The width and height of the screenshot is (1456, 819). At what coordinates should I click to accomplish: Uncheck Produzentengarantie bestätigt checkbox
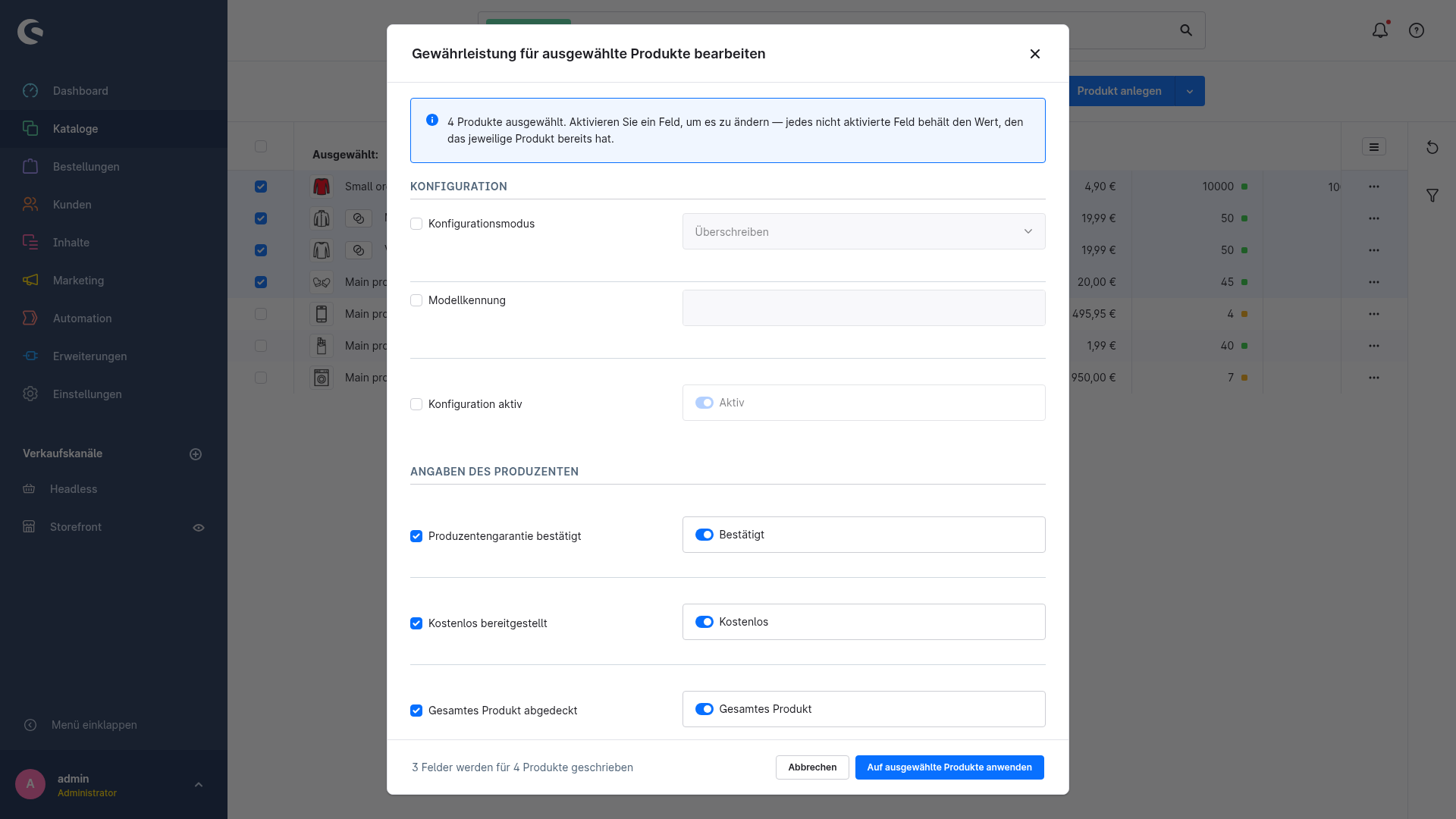tap(416, 536)
